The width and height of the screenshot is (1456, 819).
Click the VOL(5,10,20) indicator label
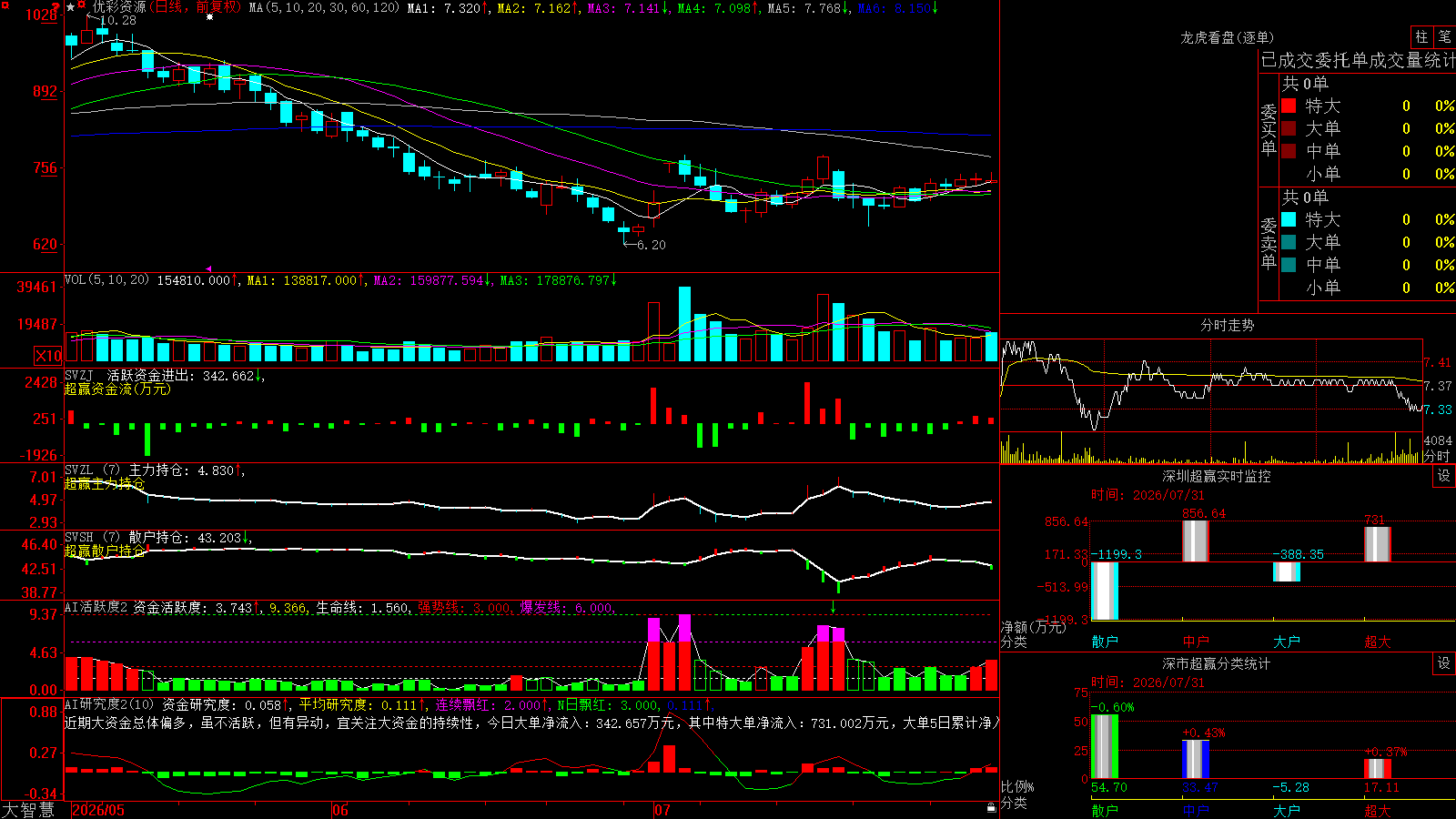[x=106, y=280]
